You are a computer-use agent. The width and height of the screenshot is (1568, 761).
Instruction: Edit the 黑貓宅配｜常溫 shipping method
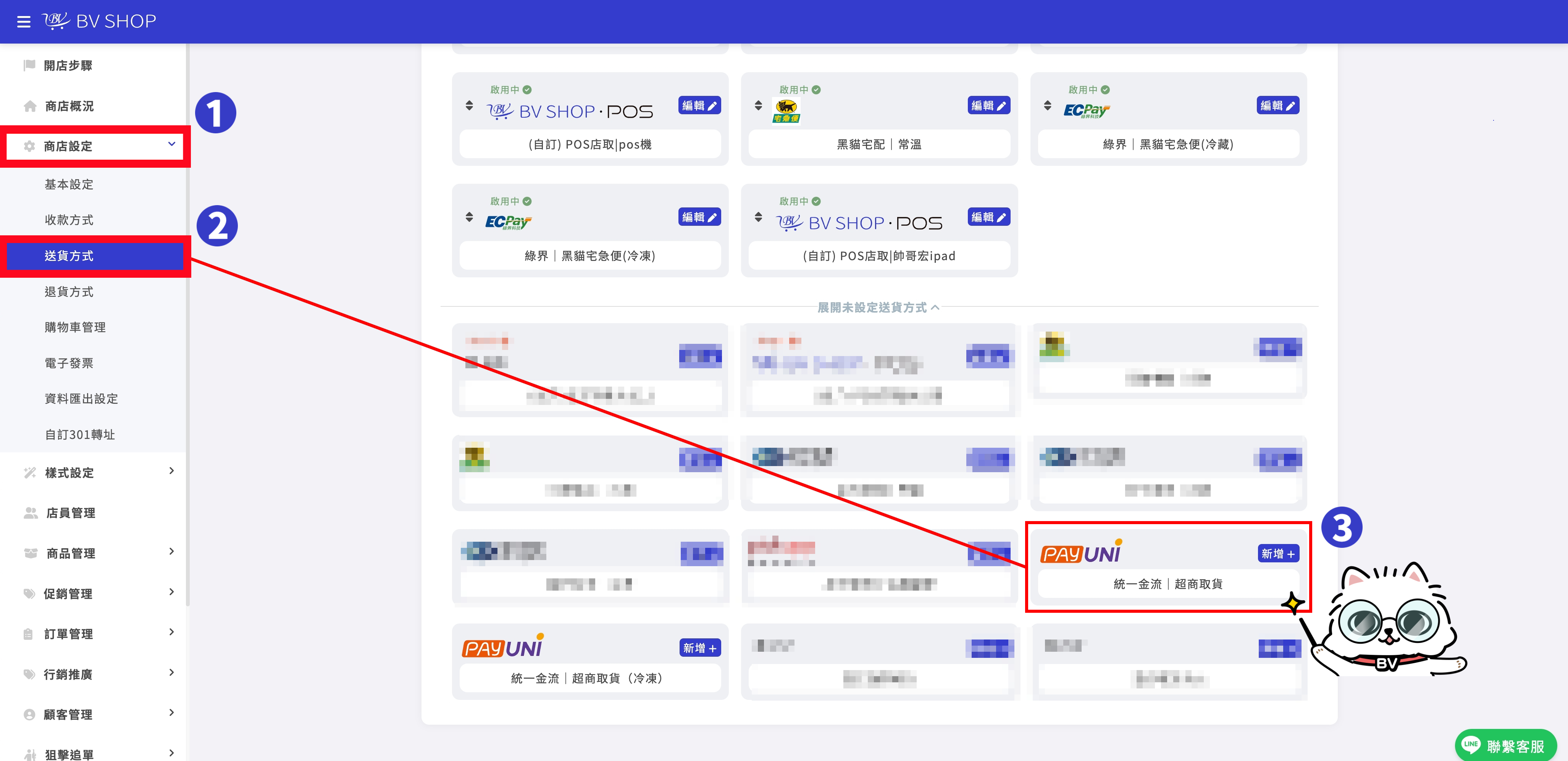point(988,105)
